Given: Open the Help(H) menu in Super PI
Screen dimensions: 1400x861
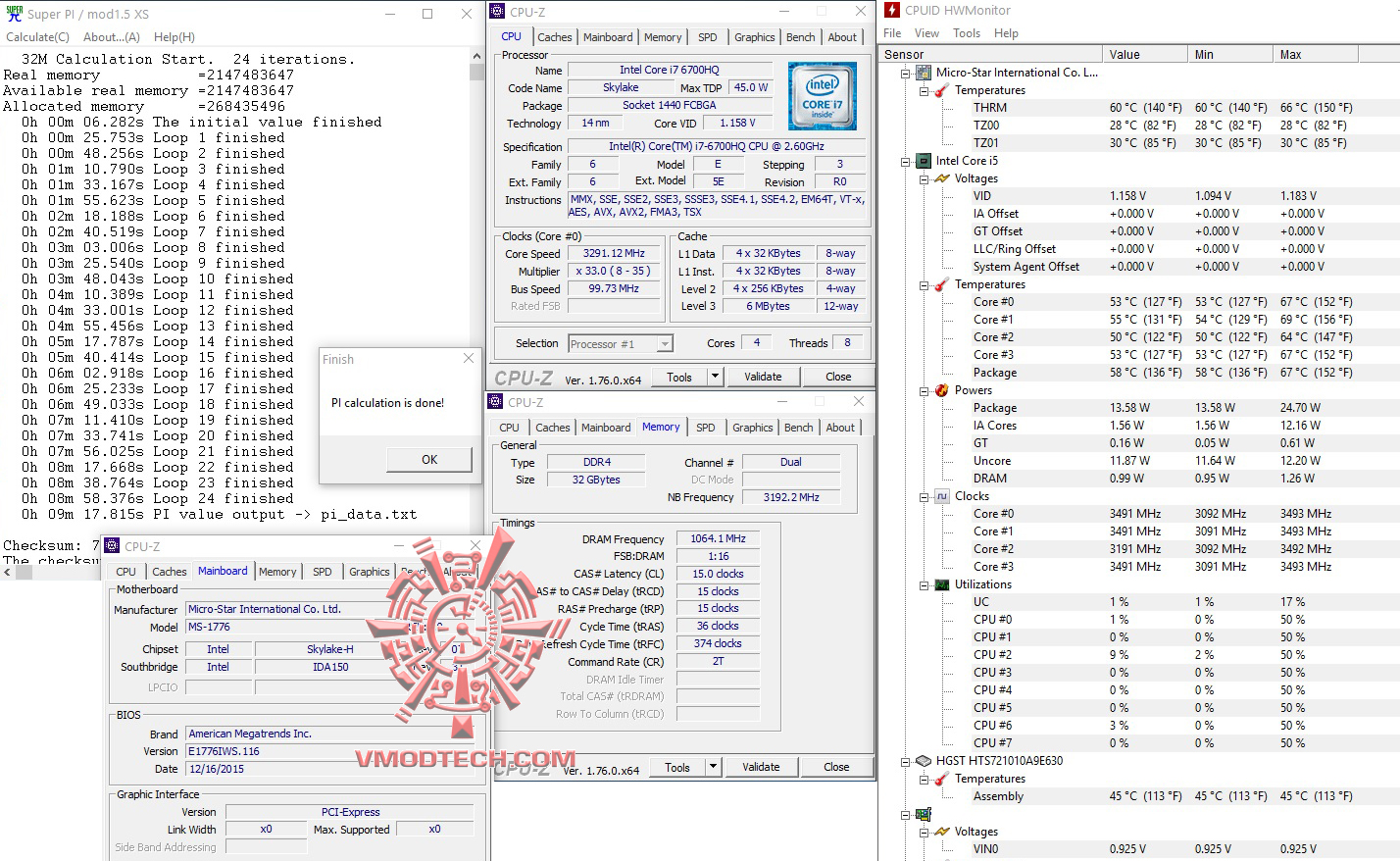Looking at the screenshot, I should pyautogui.click(x=174, y=37).
